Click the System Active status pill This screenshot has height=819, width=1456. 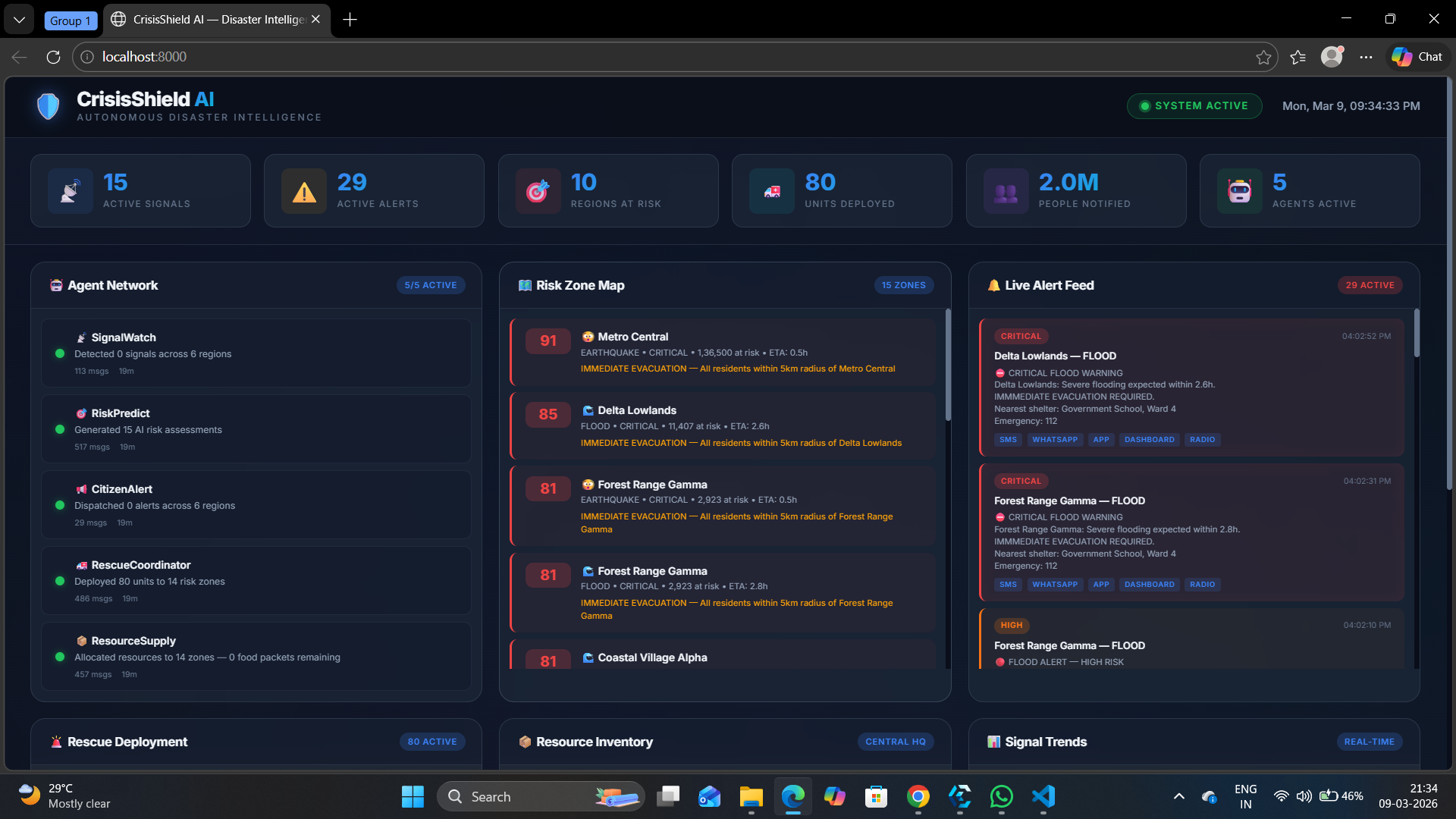point(1194,106)
